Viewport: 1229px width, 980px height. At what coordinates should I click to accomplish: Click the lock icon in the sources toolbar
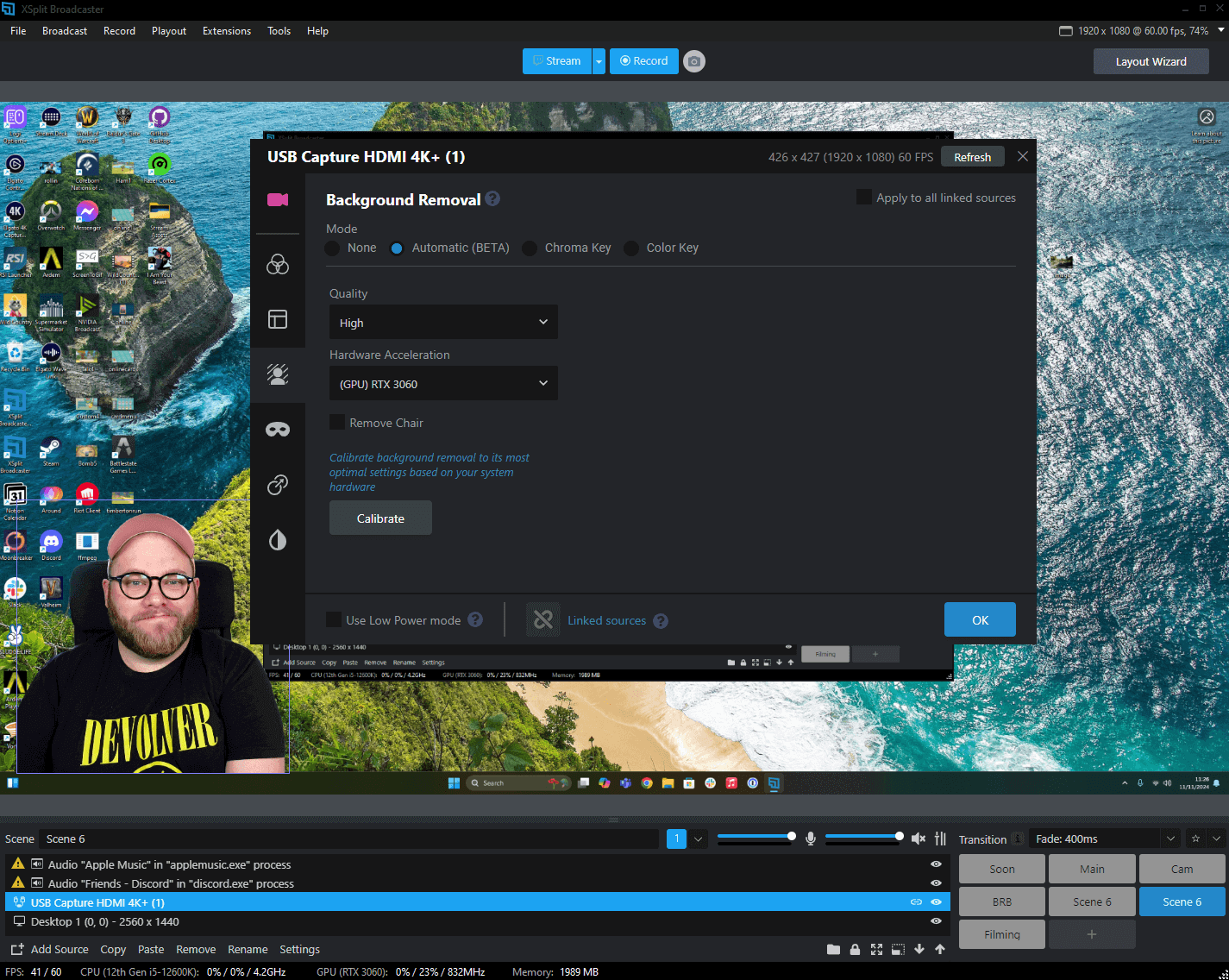[855, 949]
